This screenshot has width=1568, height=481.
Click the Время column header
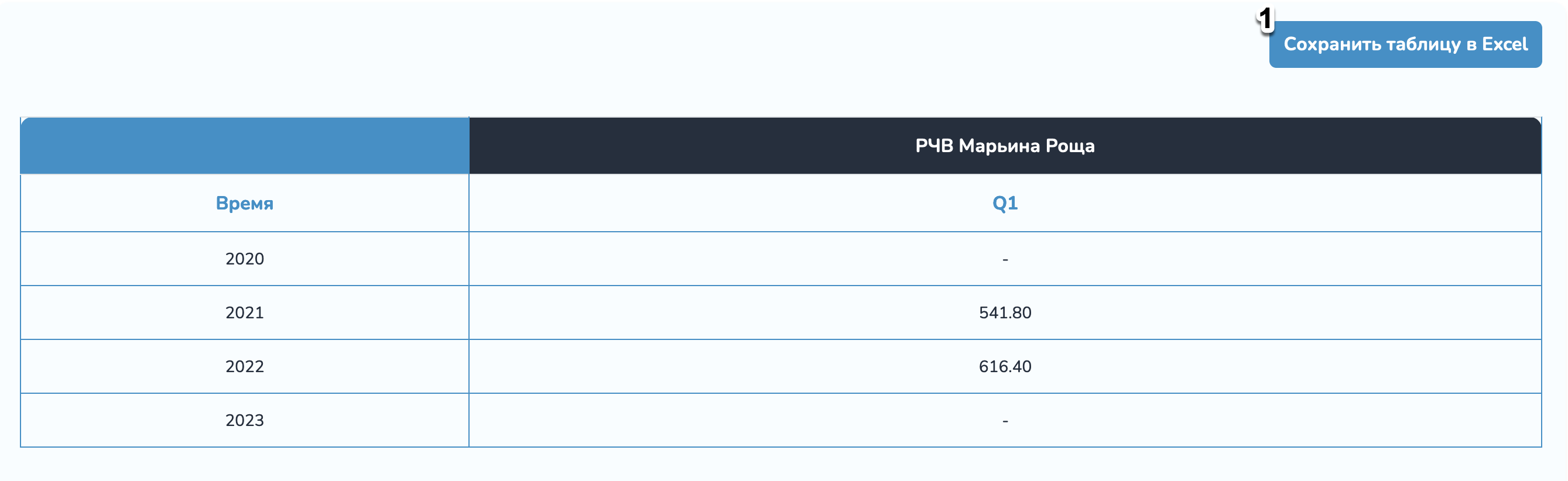(x=245, y=203)
